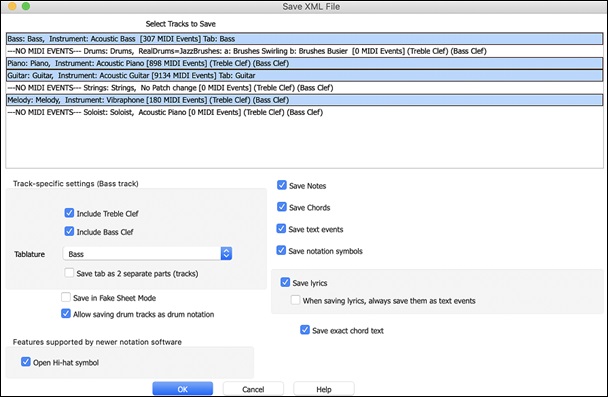Uncheck Save text events
The width and height of the screenshot is (608, 397).
pyautogui.click(x=282, y=229)
